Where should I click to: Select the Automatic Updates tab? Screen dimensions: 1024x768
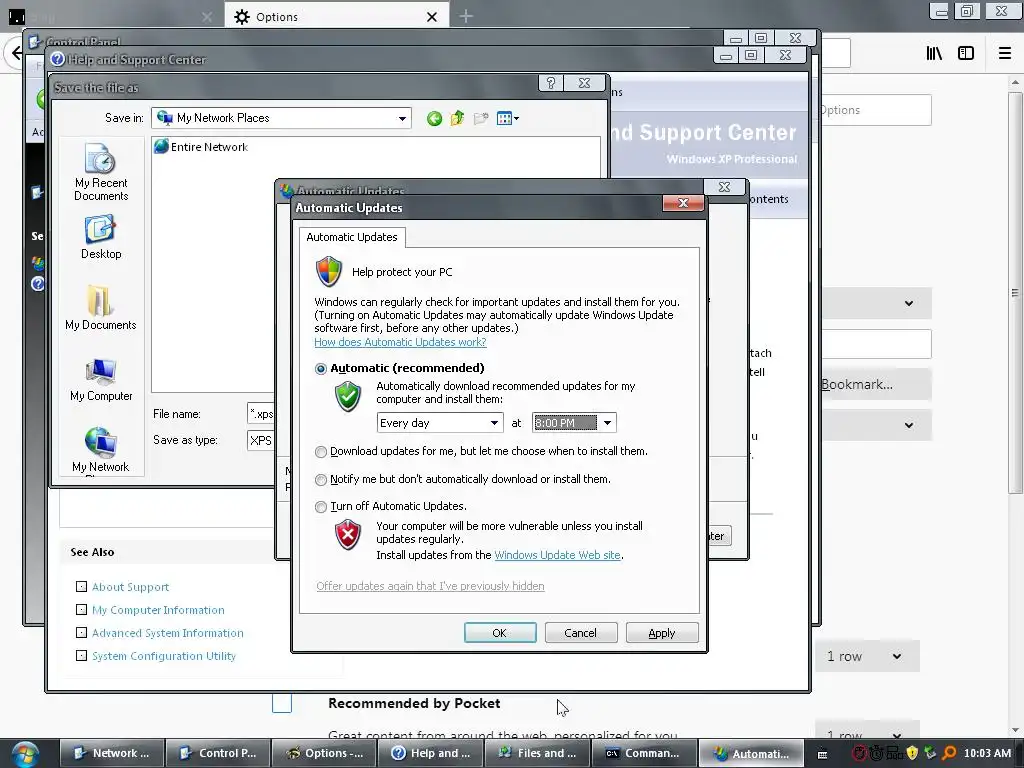352,237
